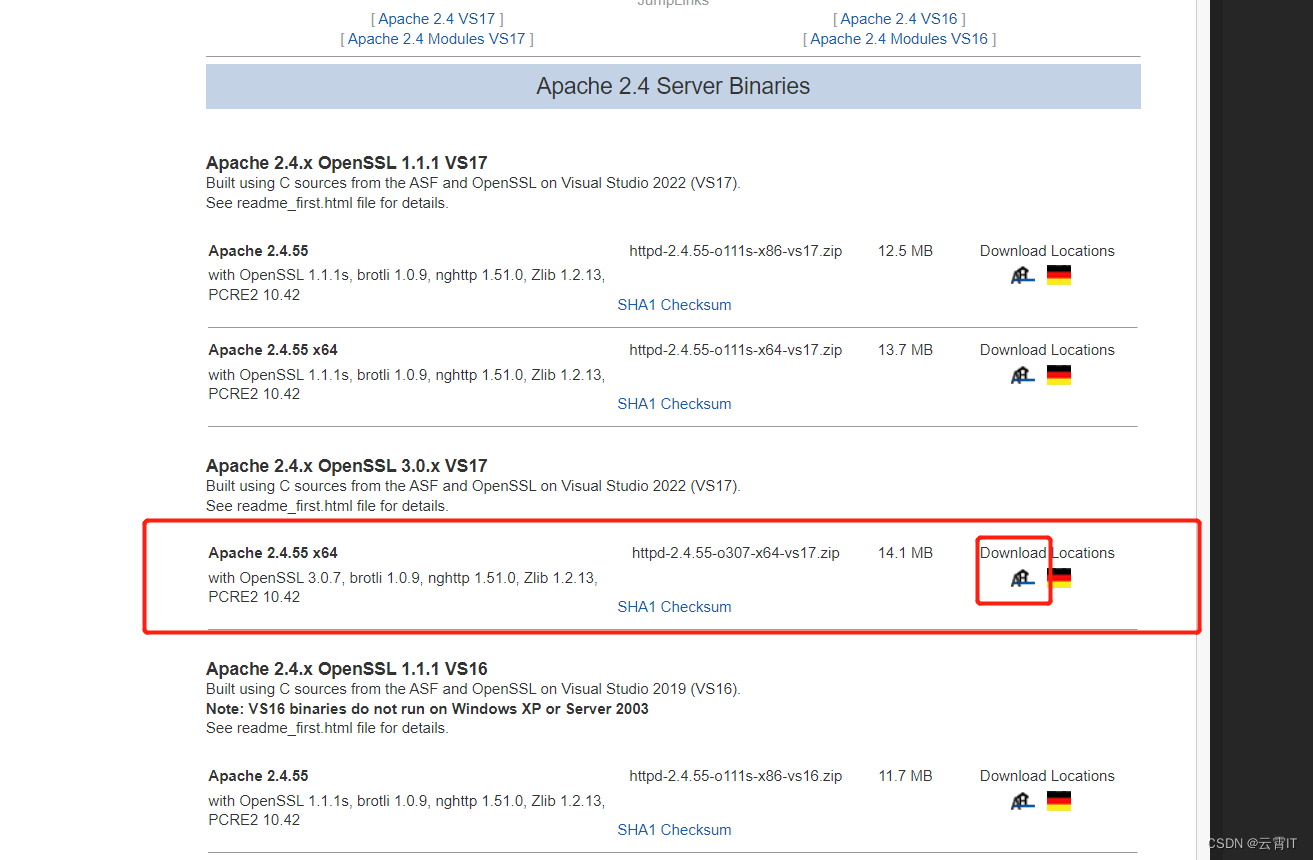The image size is (1313, 860).
Task: Click the httpd-2.4.55-o307-x64-vs17.zip filename
Action: (x=736, y=552)
